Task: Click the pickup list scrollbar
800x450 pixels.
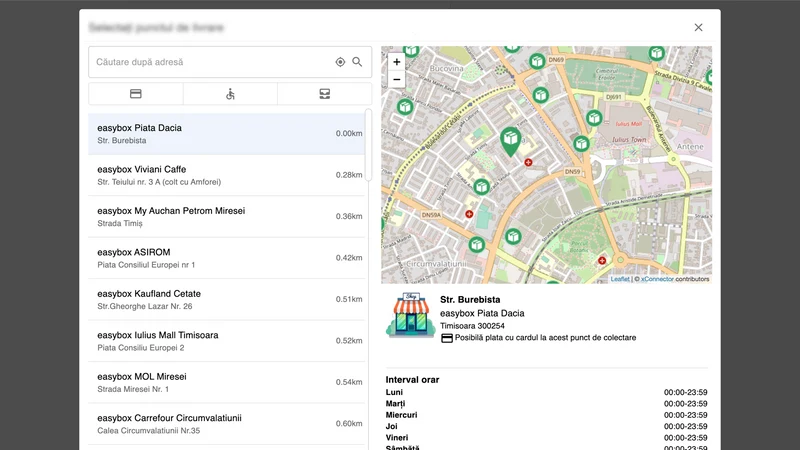Action: [x=368, y=144]
